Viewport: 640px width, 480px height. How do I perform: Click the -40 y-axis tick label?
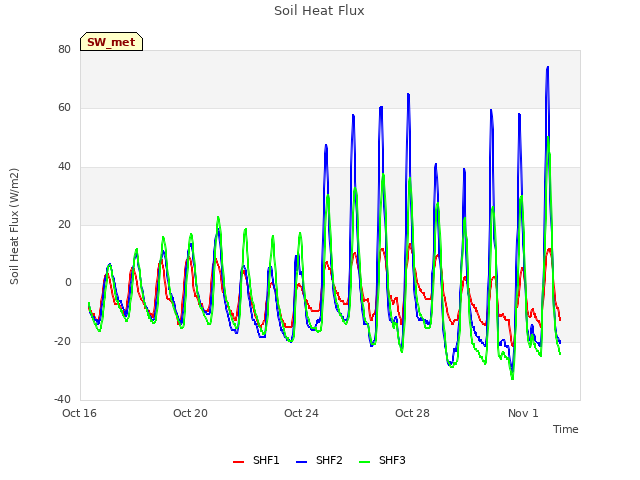point(62,399)
